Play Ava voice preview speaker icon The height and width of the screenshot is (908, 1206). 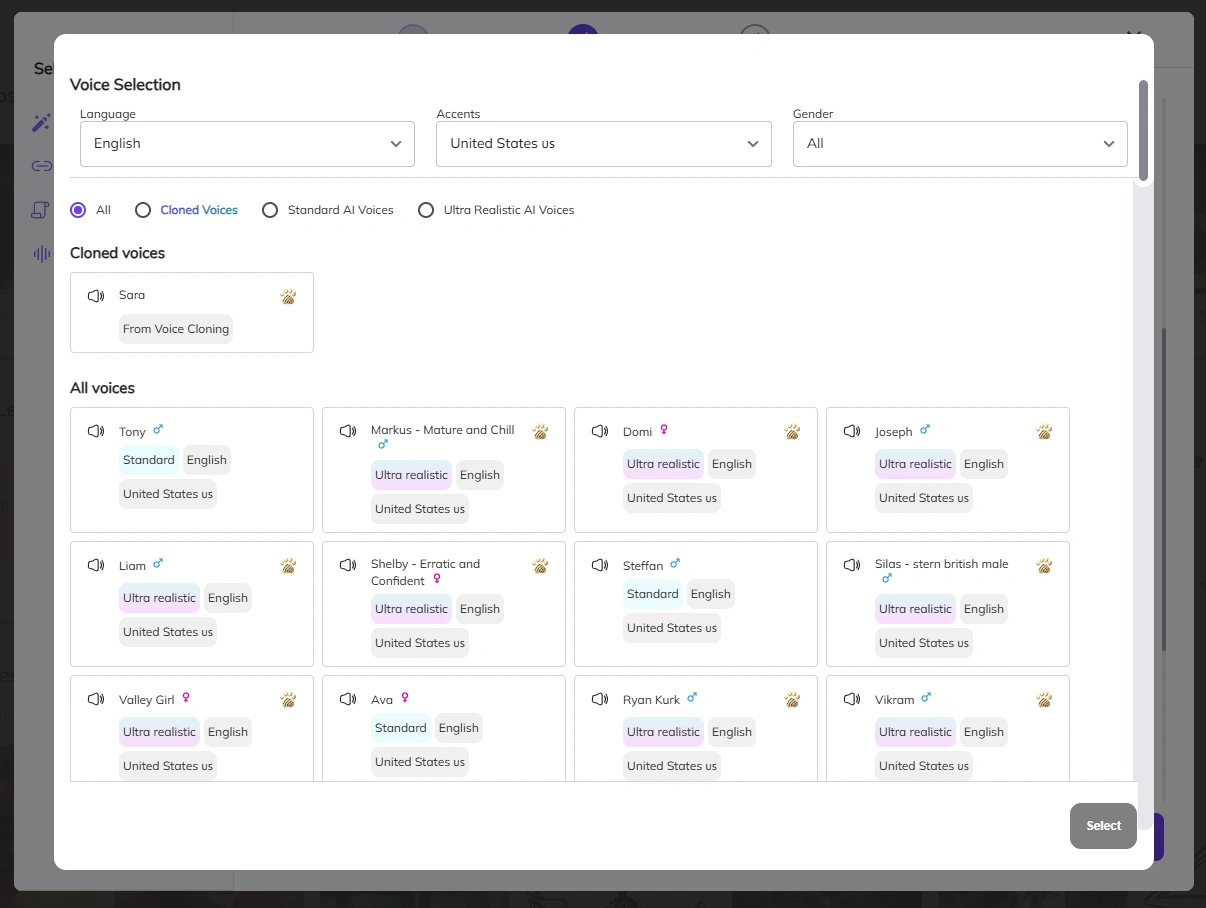click(x=348, y=699)
